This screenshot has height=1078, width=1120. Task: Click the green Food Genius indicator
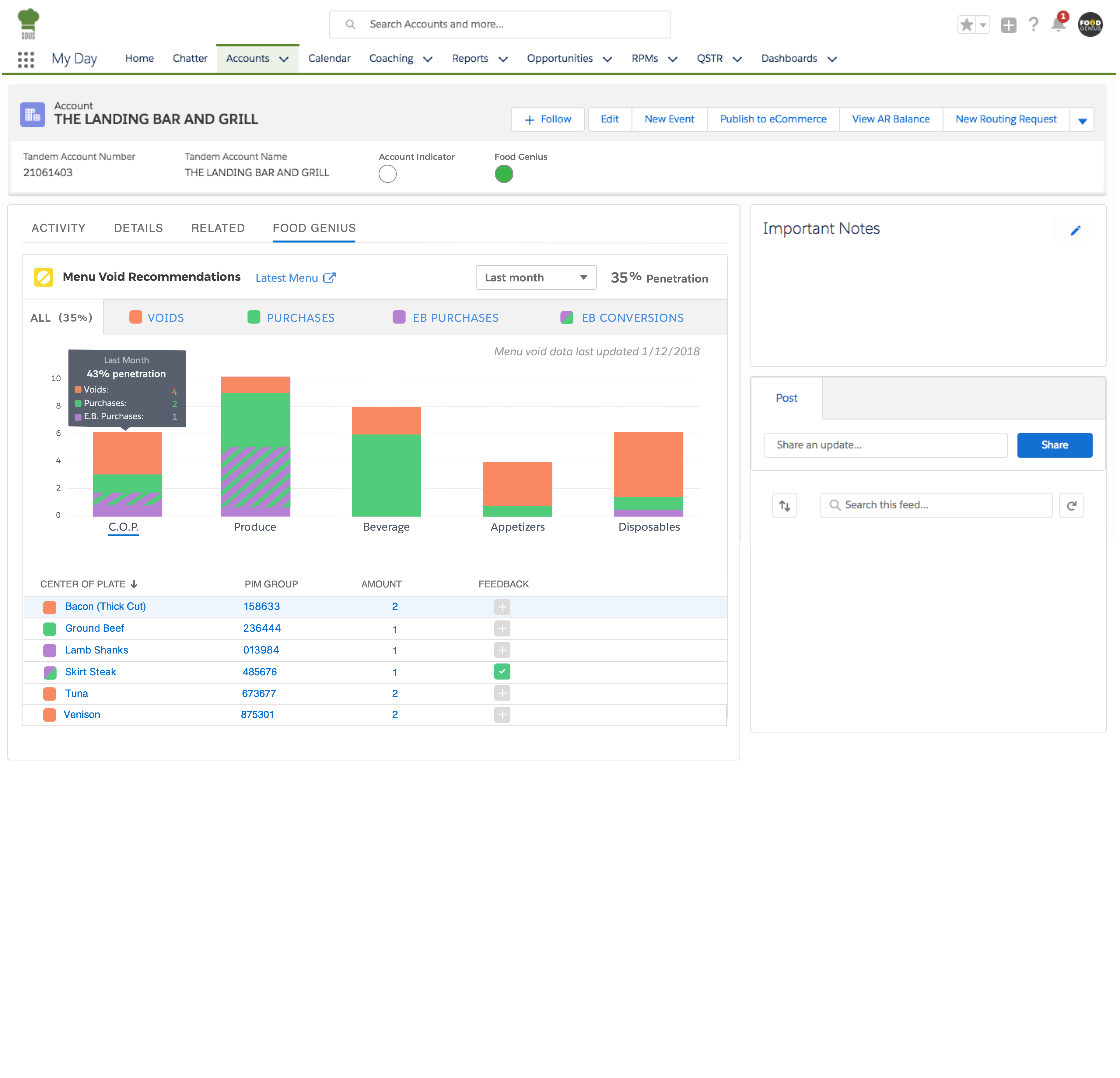(x=503, y=174)
